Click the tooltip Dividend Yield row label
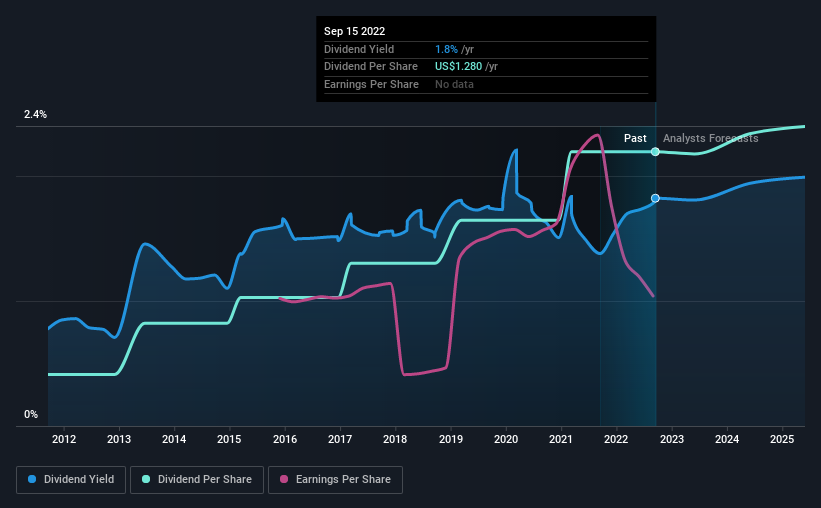 359,49
